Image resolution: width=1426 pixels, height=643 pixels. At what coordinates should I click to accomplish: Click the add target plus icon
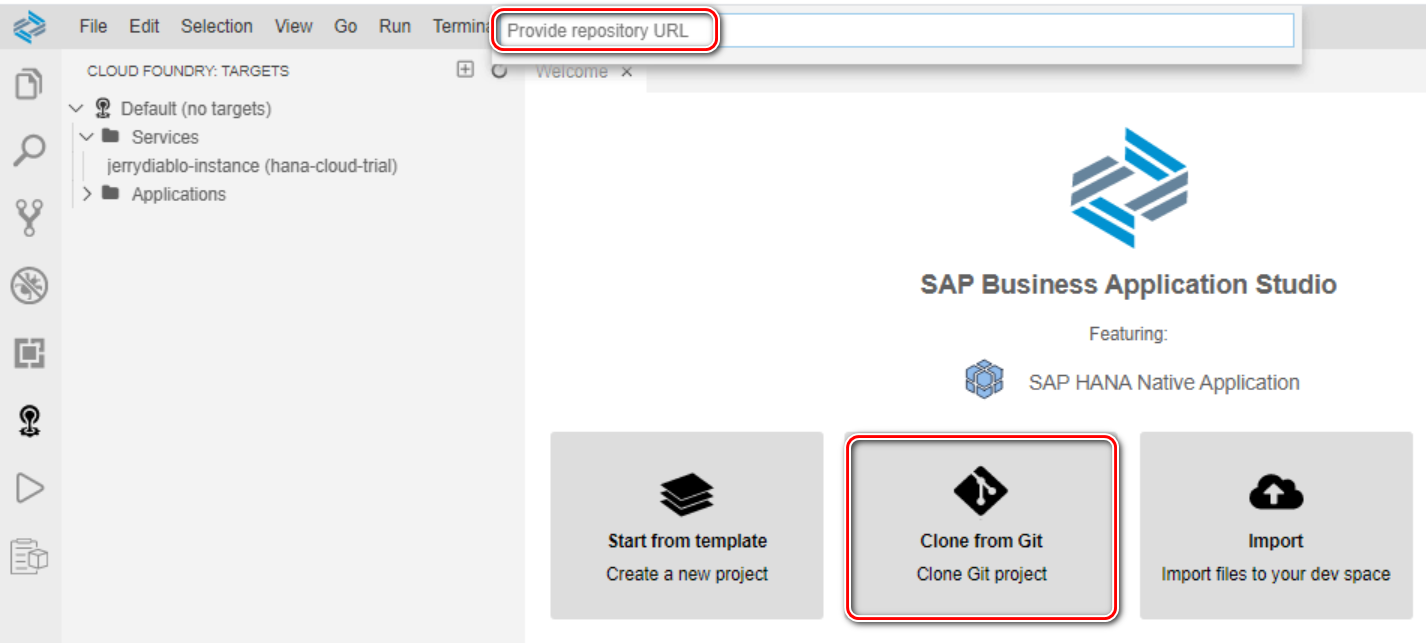465,70
